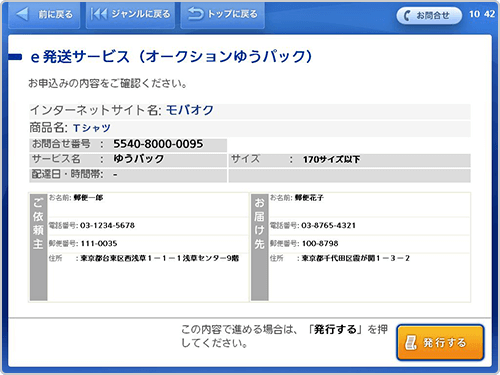500x375 pixels.
Task: Click the ご依頼主 sender panel header
Action: (x=38, y=247)
